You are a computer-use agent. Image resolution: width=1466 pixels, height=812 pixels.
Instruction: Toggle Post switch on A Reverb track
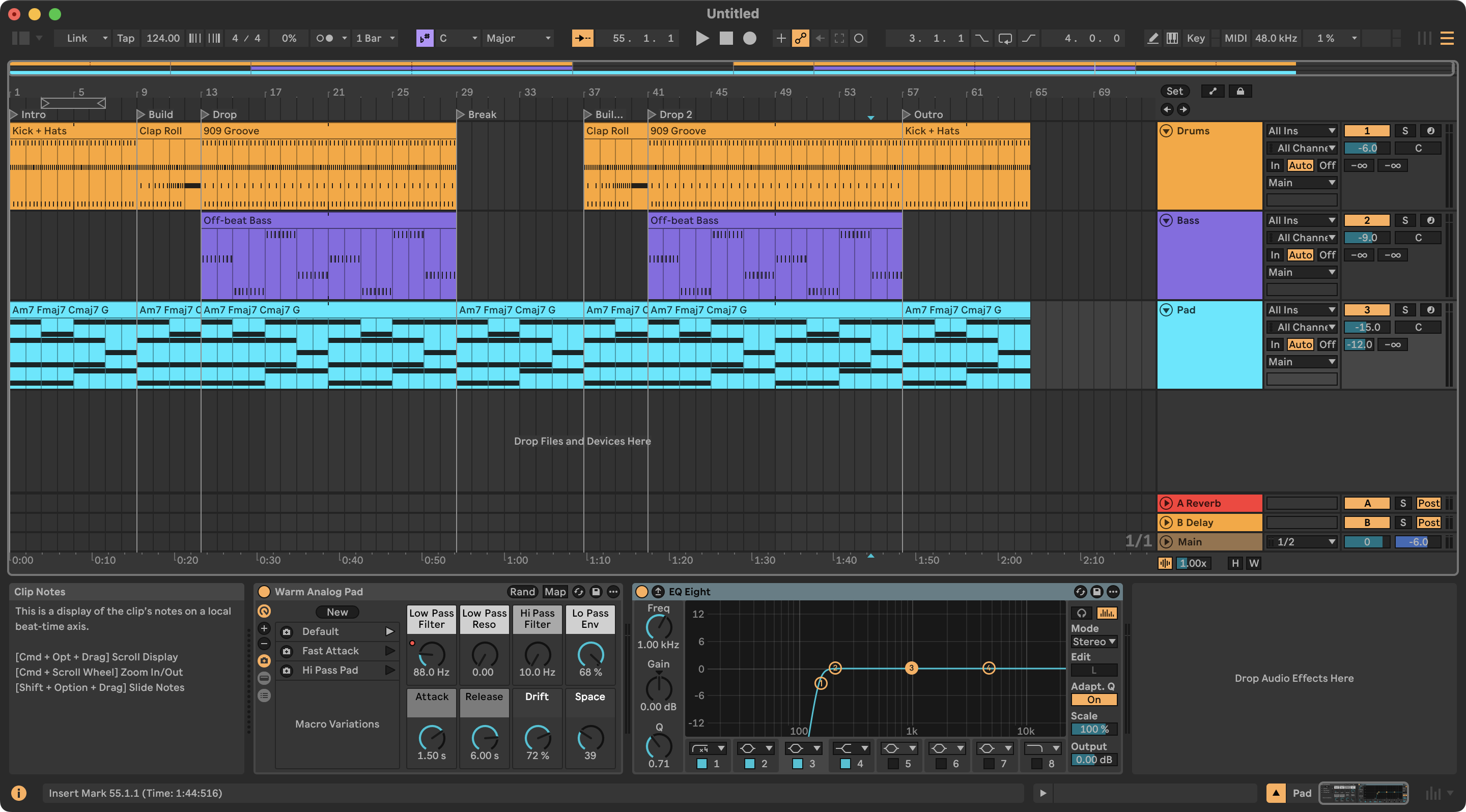pos(1428,503)
